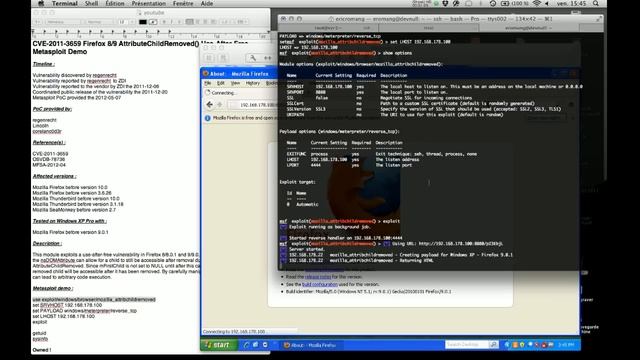This screenshot has height=360, width=640.
Task: Open the release notes link
Action: pos(318,277)
